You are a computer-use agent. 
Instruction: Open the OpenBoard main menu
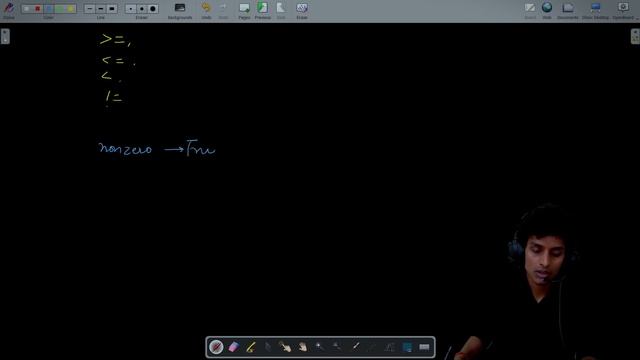[x=623, y=10]
